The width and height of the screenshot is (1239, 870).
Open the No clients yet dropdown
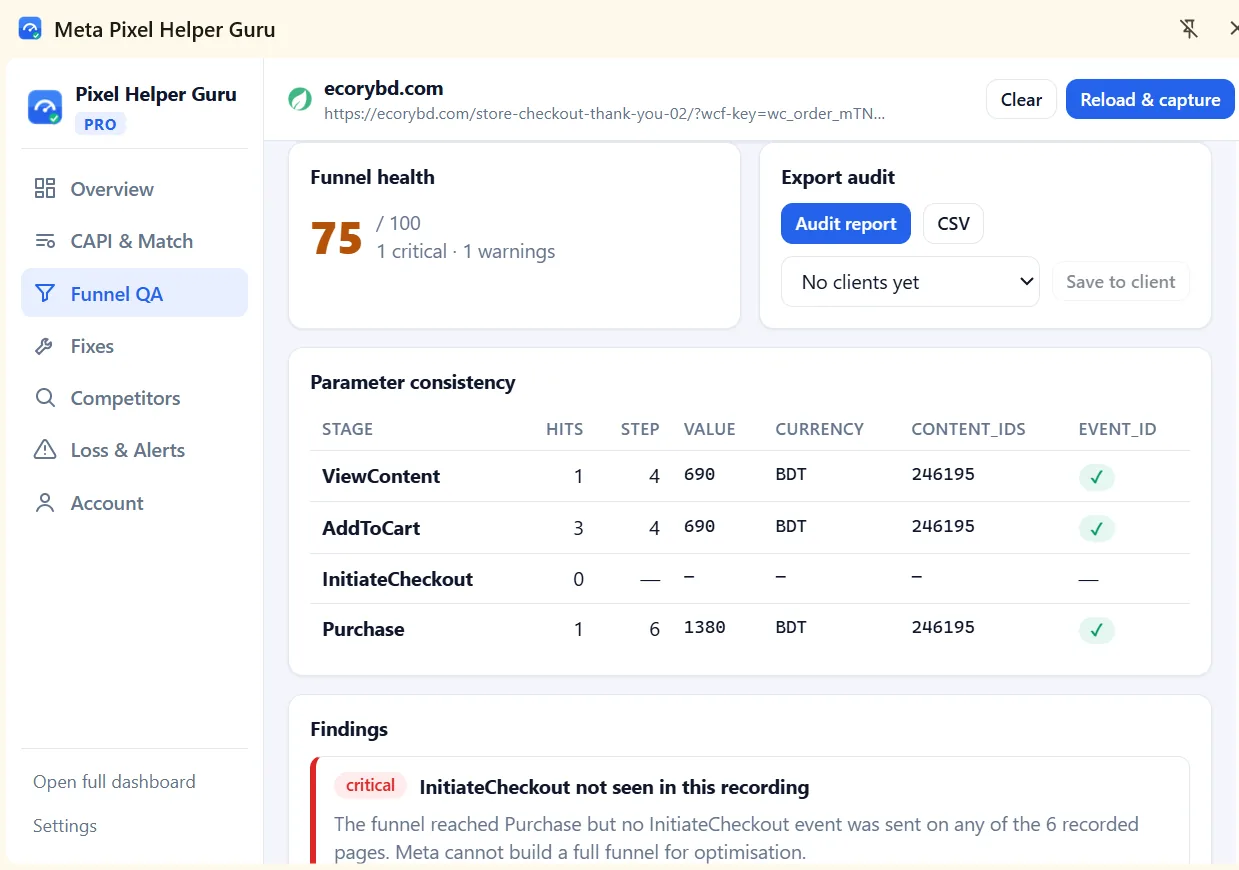911,282
